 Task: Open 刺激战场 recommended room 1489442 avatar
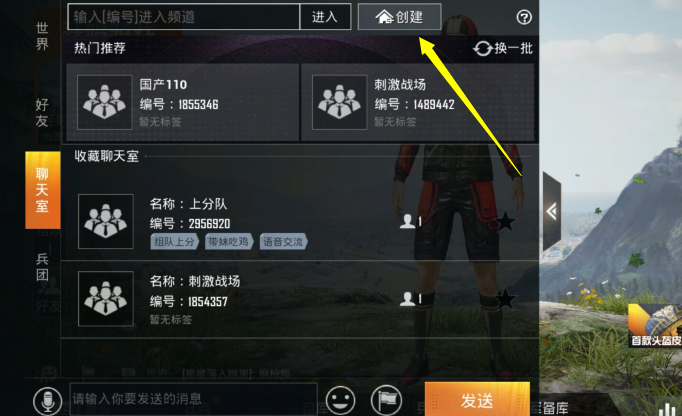point(339,102)
